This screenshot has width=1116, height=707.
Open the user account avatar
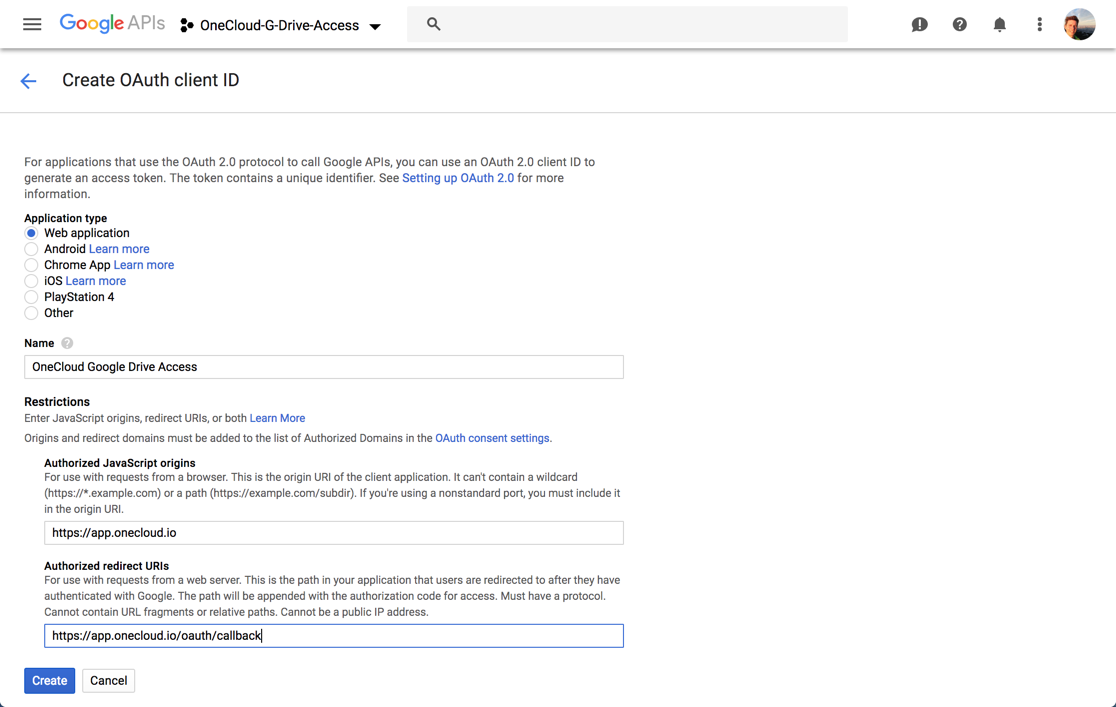coord(1079,24)
